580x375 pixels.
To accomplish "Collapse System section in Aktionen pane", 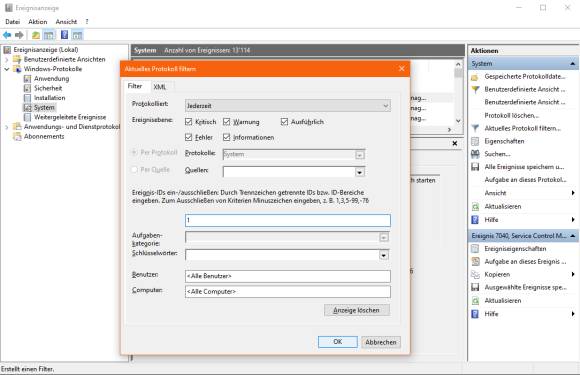I will [x=572, y=64].
